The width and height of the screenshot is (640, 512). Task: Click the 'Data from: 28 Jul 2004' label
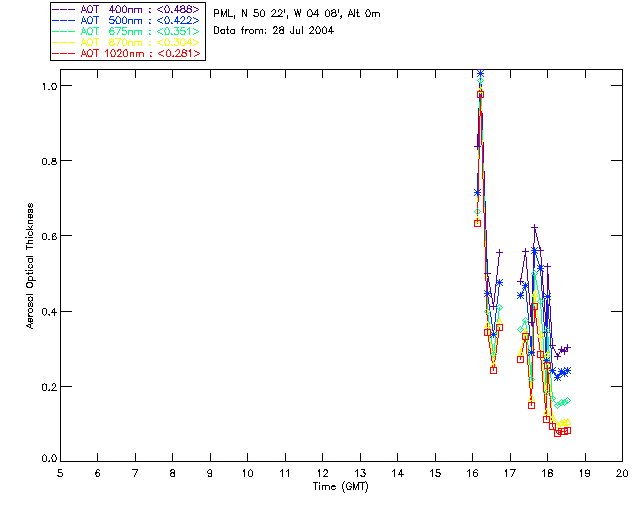click(273, 30)
